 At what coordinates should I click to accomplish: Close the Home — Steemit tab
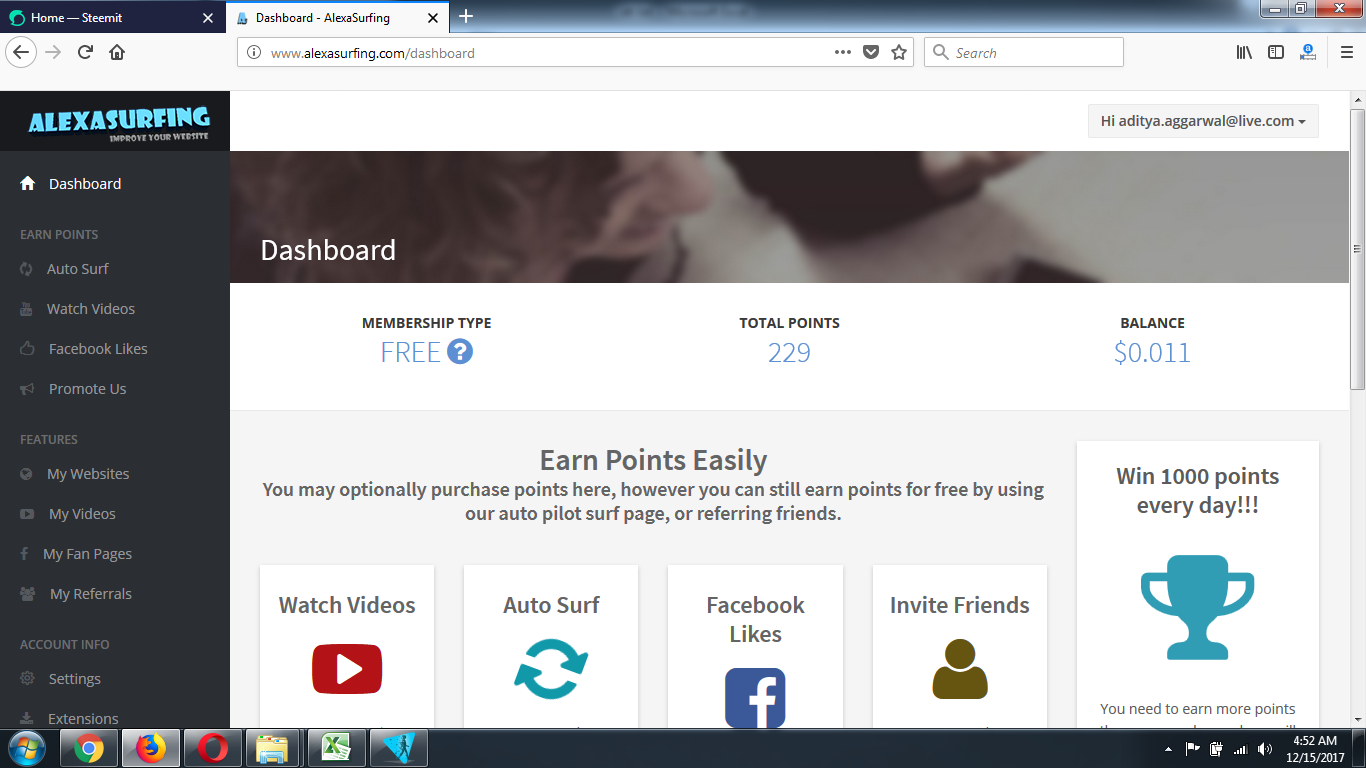(x=208, y=17)
